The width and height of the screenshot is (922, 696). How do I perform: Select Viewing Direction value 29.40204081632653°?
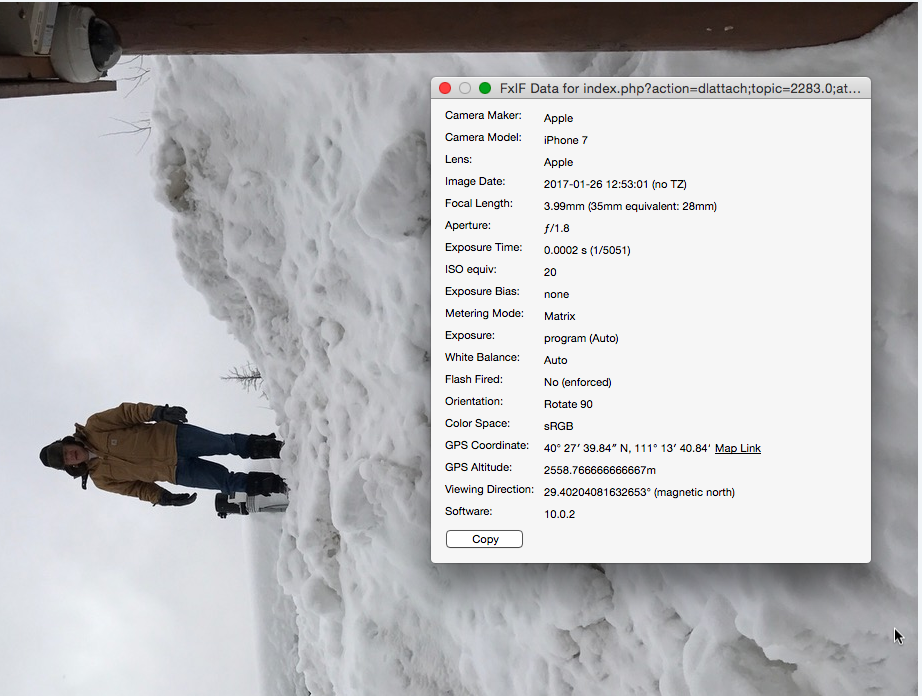[x=597, y=492]
